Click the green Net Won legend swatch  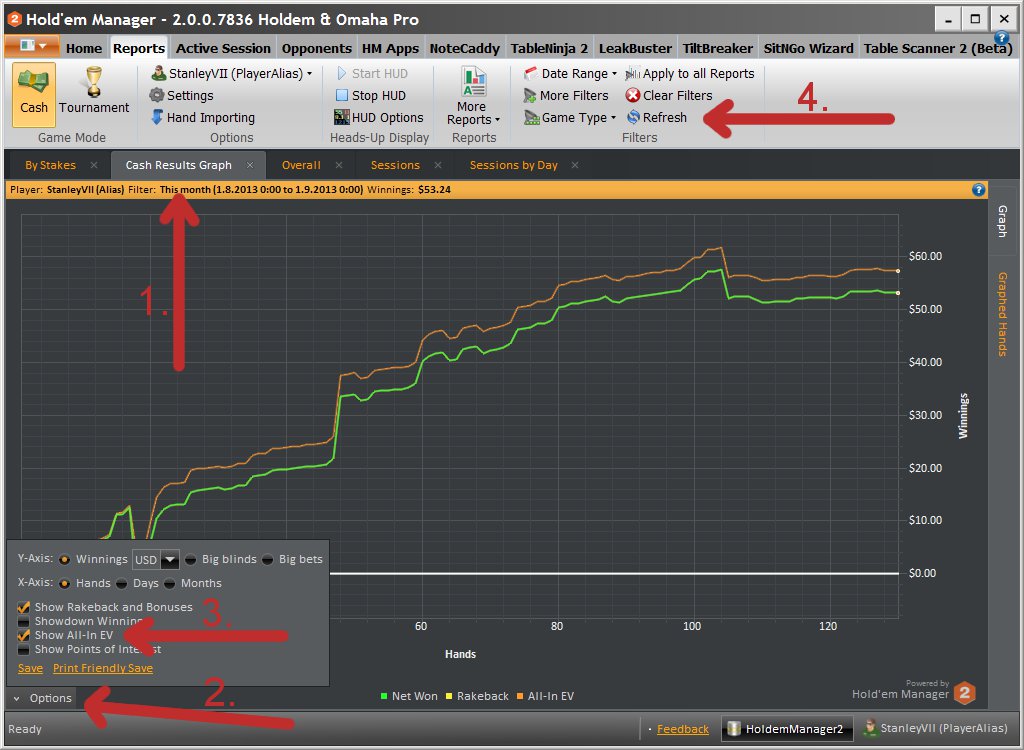coord(384,696)
